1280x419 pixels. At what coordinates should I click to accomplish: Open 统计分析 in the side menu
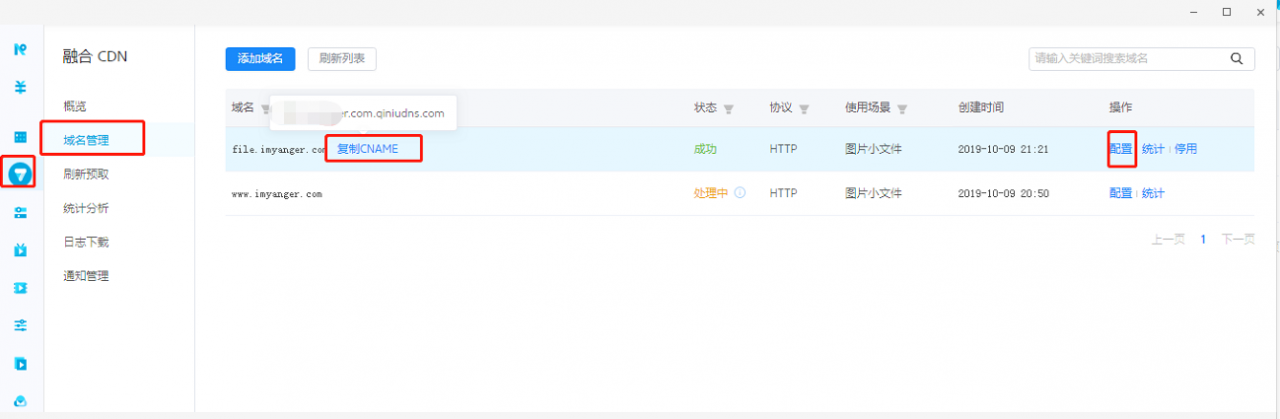[x=86, y=208]
